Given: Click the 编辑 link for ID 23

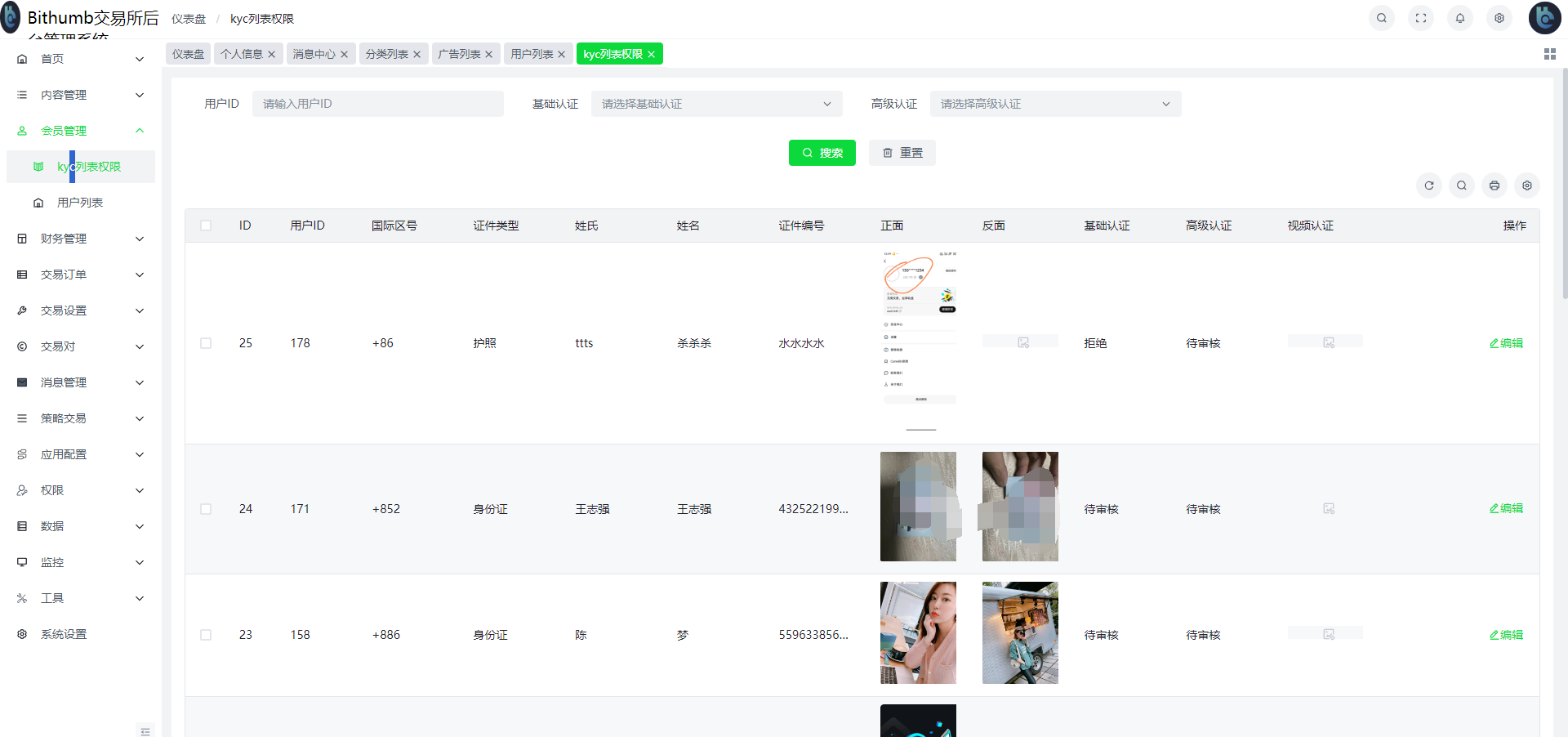Looking at the screenshot, I should point(1507,635).
